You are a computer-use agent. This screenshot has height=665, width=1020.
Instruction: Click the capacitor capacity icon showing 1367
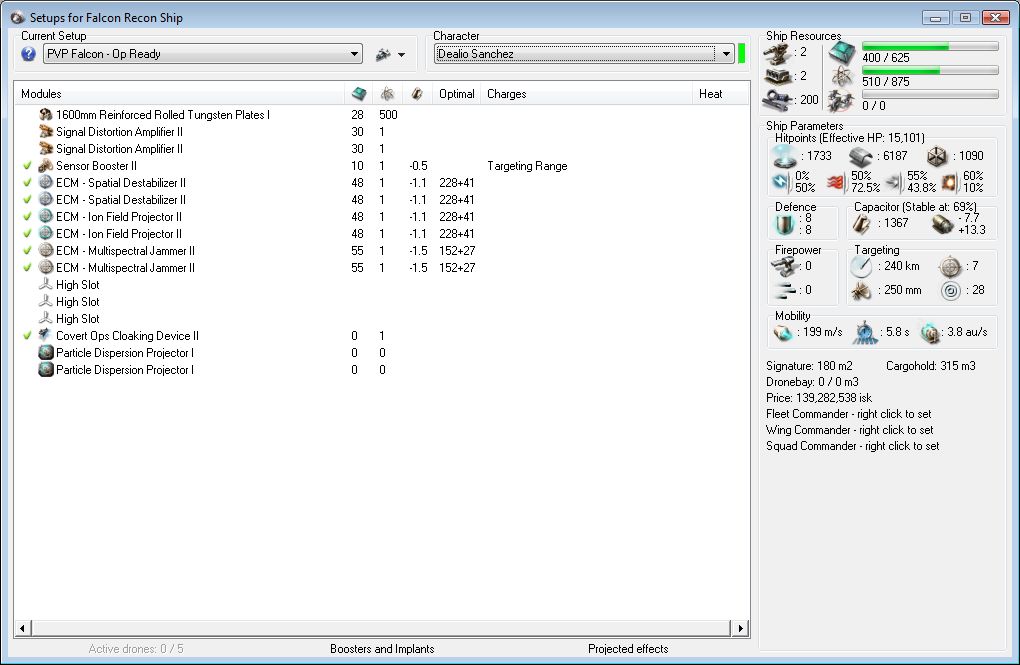coord(861,223)
